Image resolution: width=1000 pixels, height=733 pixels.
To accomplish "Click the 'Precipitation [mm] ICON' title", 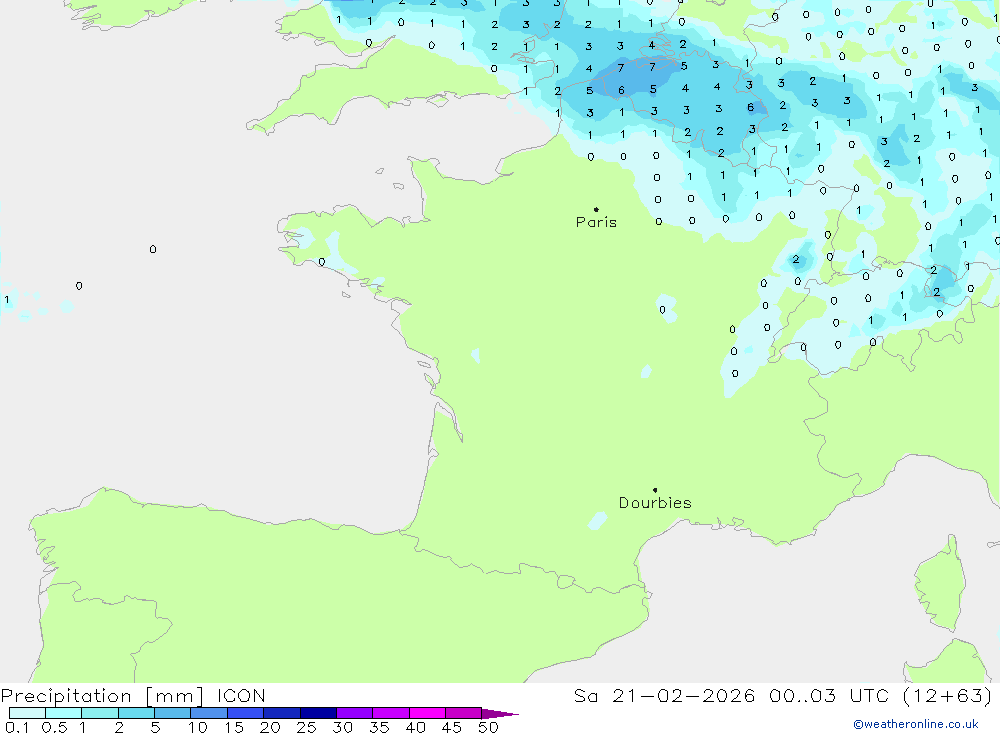I will coord(133,696).
